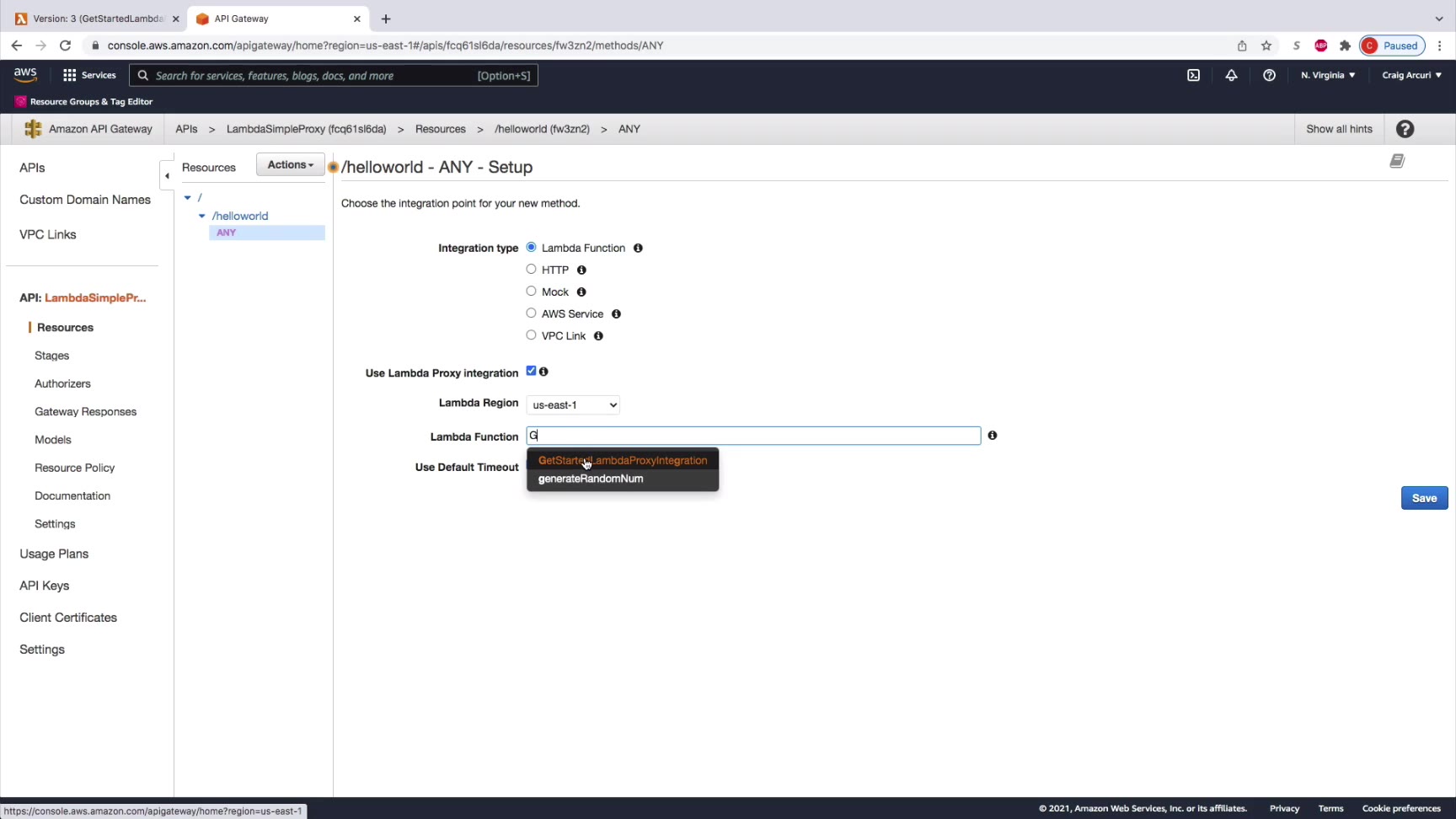Click the share page icon in address bar
Screen dimensions: 1456x819
[1242, 45]
